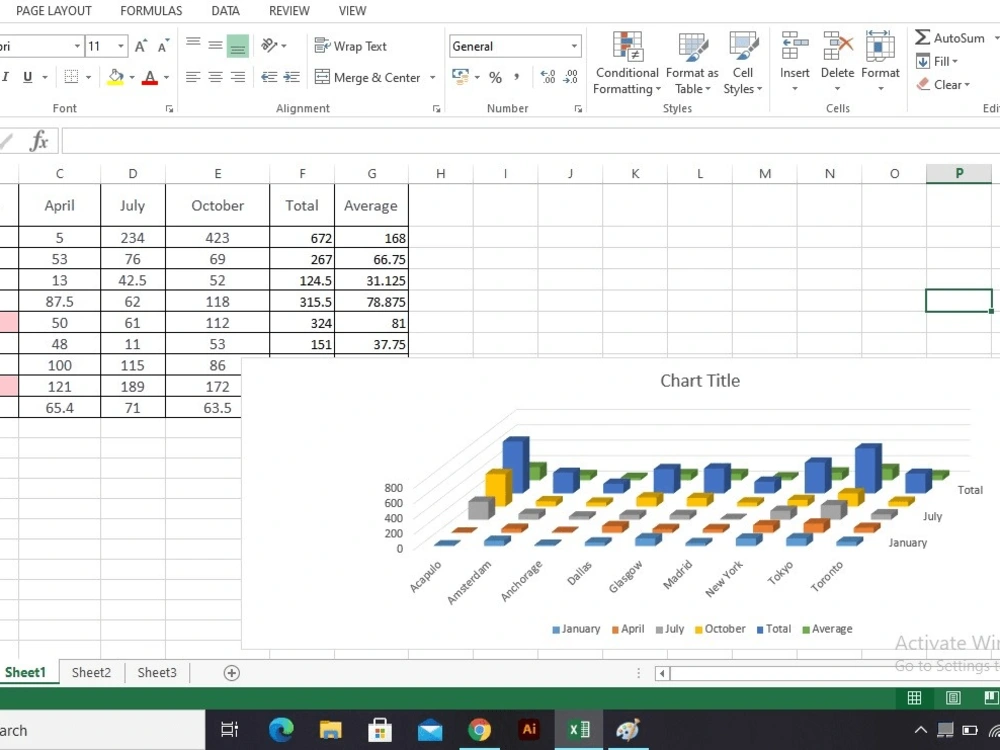Increase indent in the Alignment group
Viewport: 1000px width, 750px height.
291,77
